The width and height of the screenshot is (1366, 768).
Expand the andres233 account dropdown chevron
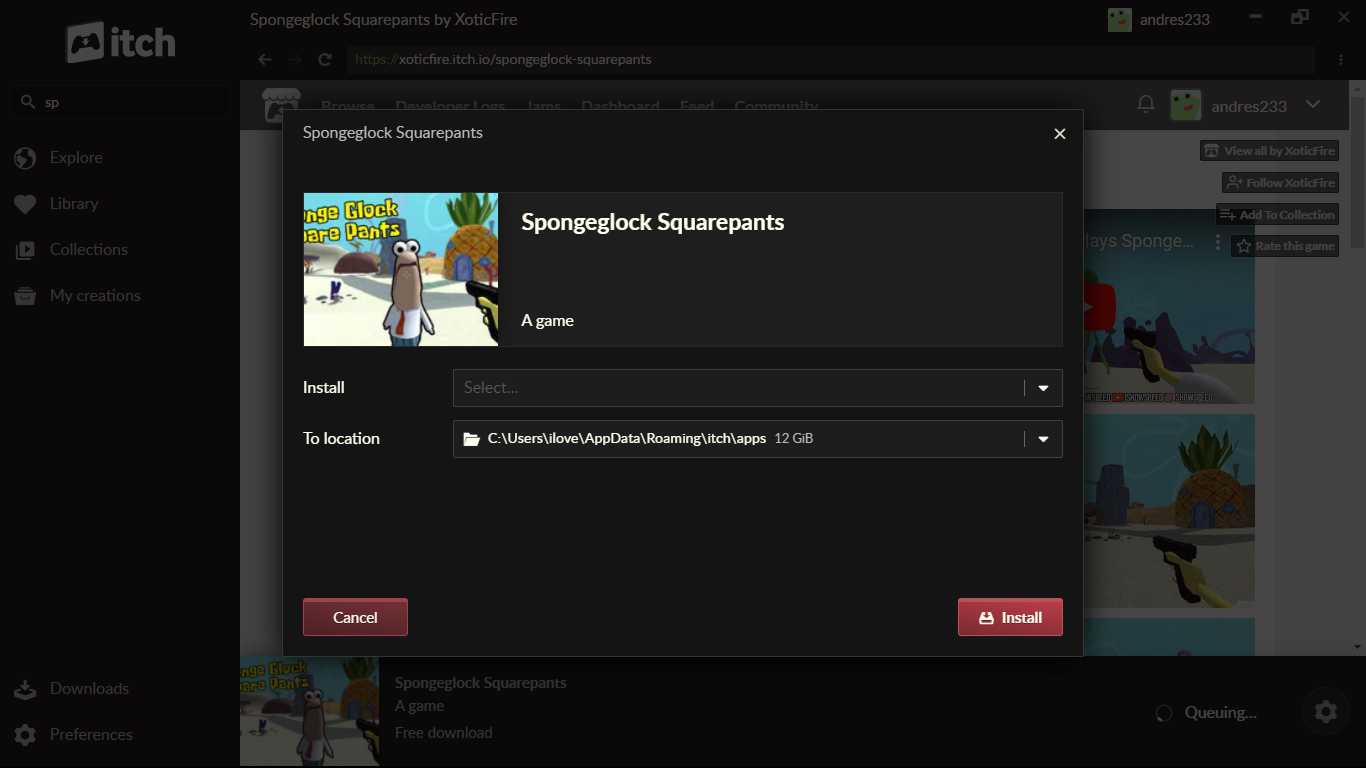(1313, 104)
